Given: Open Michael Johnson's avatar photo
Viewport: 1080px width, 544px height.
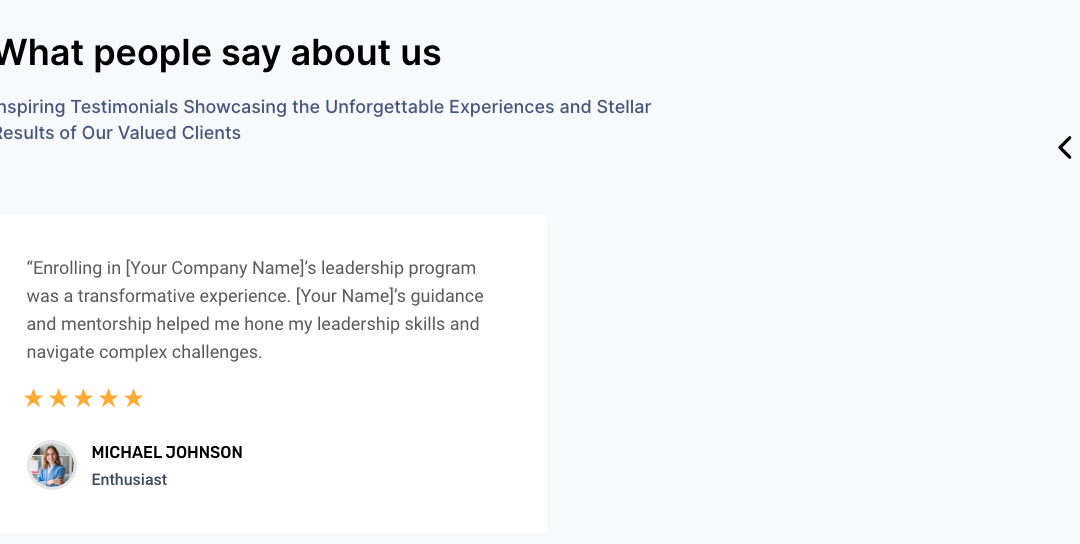Looking at the screenshot, I should click(52, 465).
